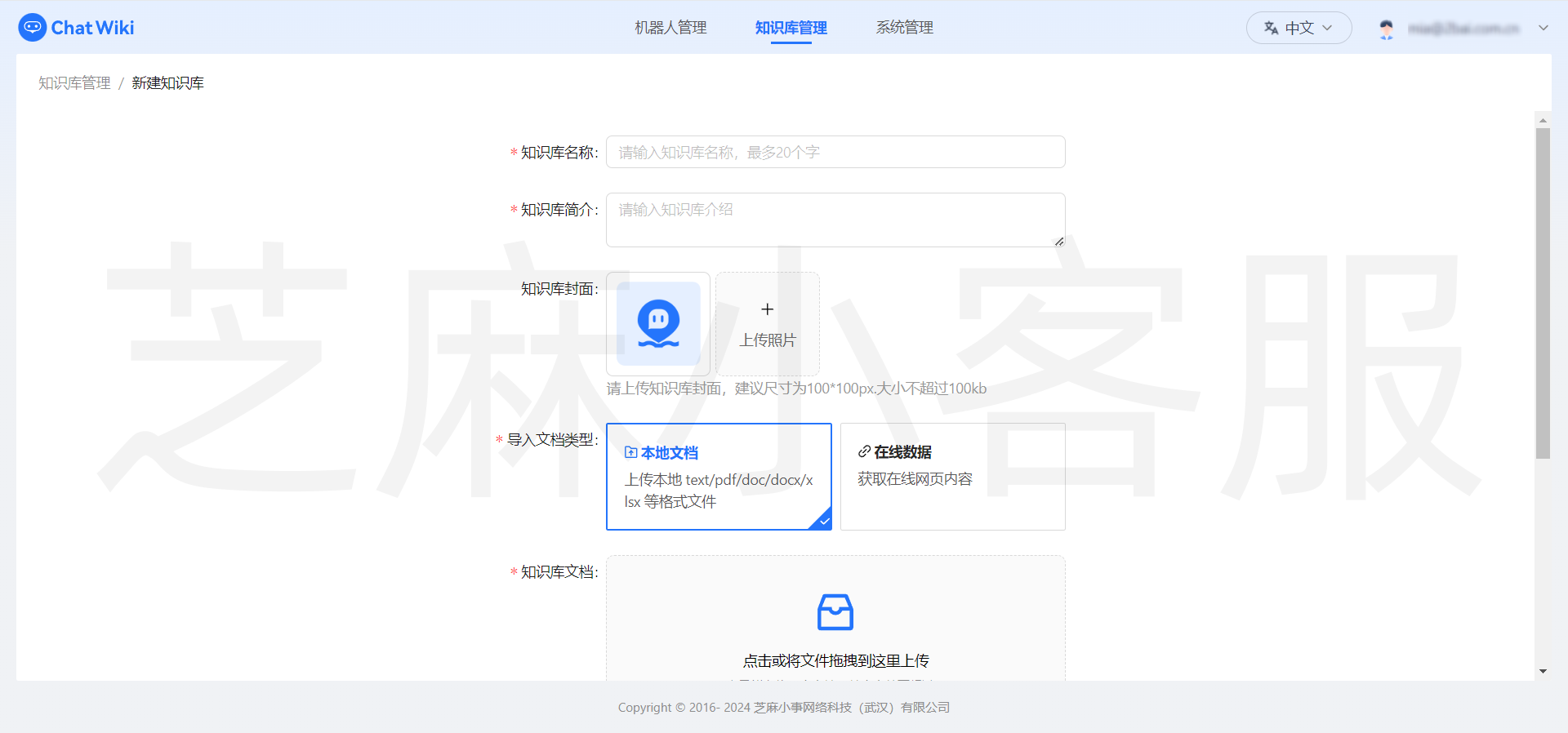This screenshot has height=733, width=1568.
Task: Click the Chat Wiki logo icon
Action: pos(33,28)
